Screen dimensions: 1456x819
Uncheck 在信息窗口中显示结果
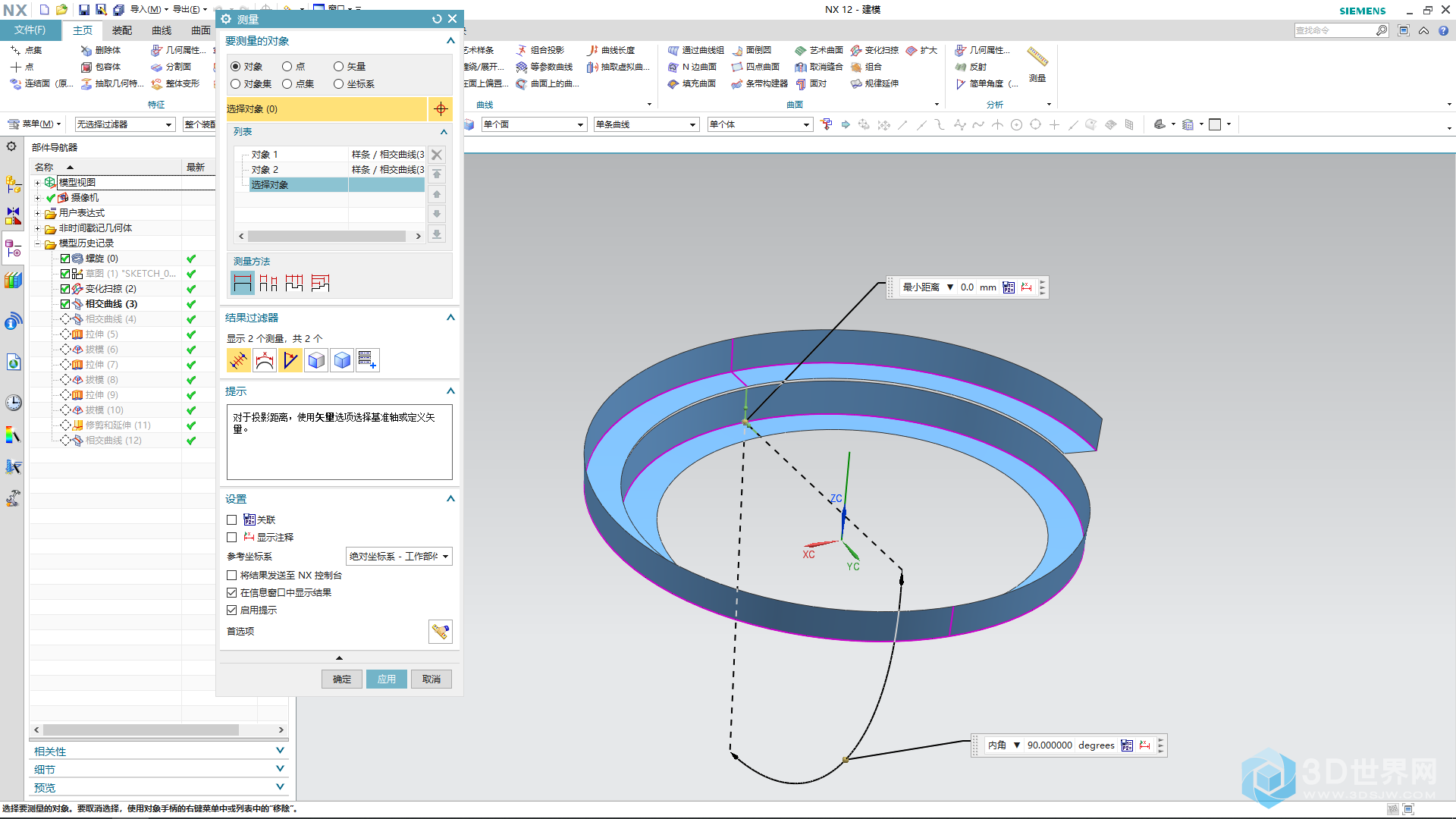[232, 592]
